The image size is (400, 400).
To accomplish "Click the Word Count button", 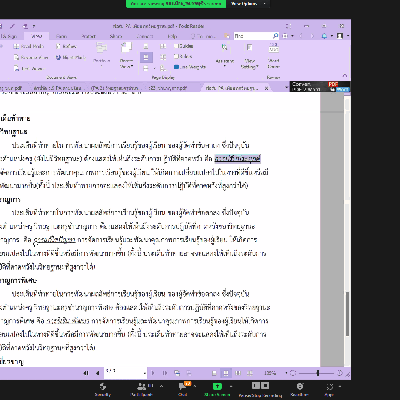I will (x=273, y=56).
